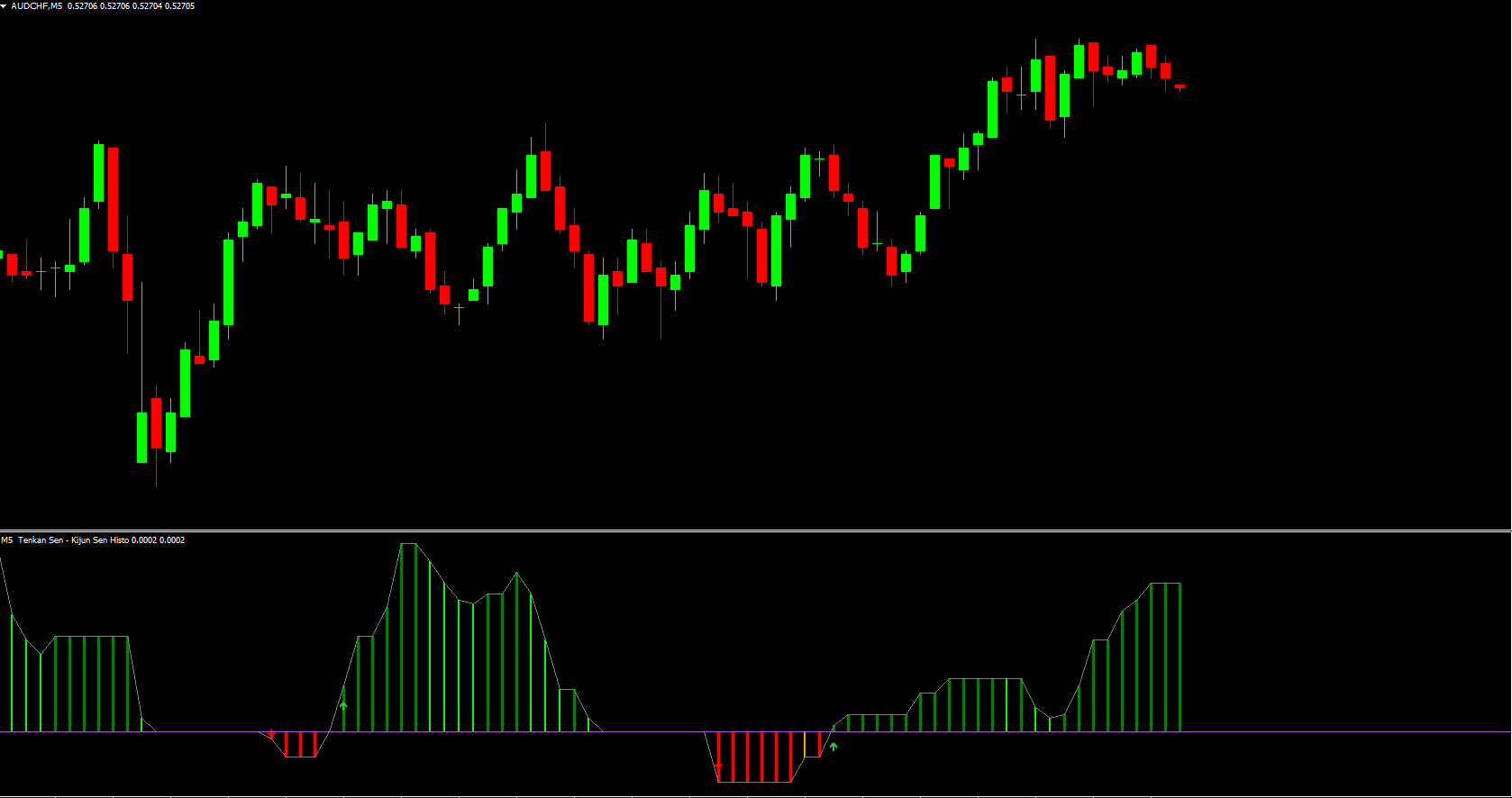Select the red down arrow in the large red histogram block
This screenshot has width=1512, height=798.
718,767
